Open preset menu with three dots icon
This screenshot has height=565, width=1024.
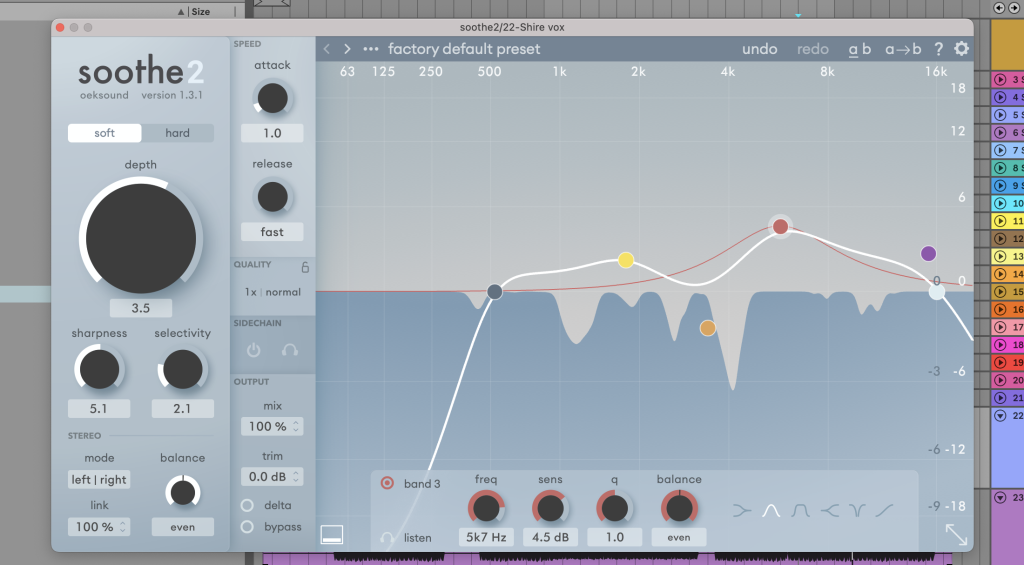(371, 49)
